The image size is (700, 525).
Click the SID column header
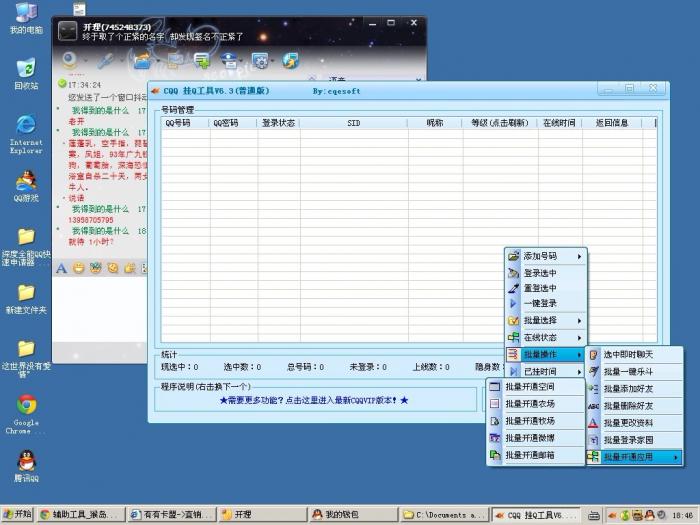[x=354, y=123]
